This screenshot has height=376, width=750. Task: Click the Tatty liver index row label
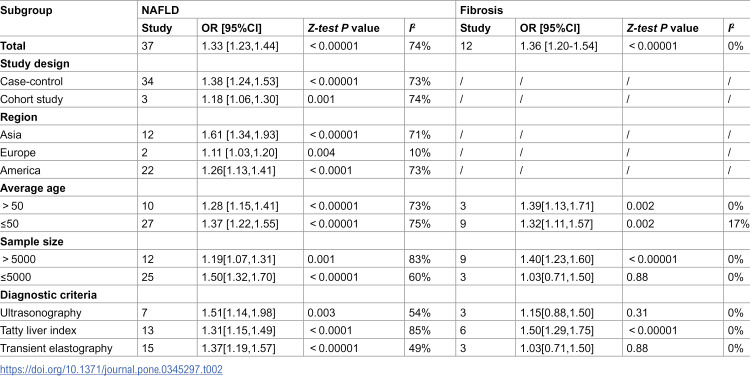[x=38, y=331]
